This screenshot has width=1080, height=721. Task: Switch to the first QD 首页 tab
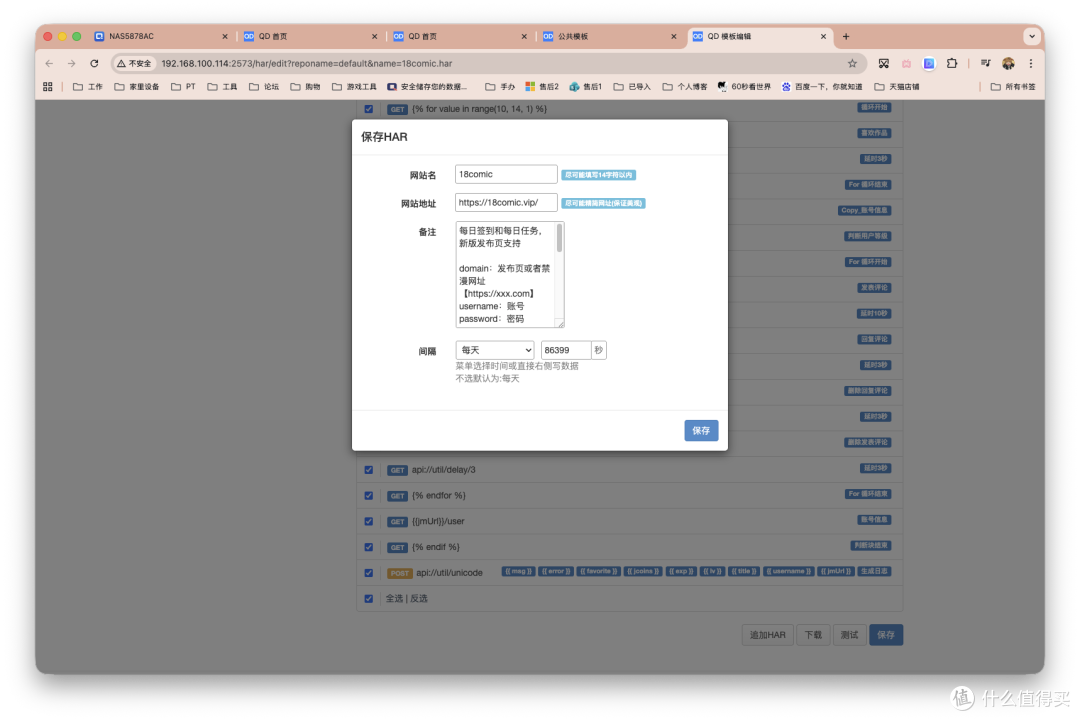click(308, 36)
